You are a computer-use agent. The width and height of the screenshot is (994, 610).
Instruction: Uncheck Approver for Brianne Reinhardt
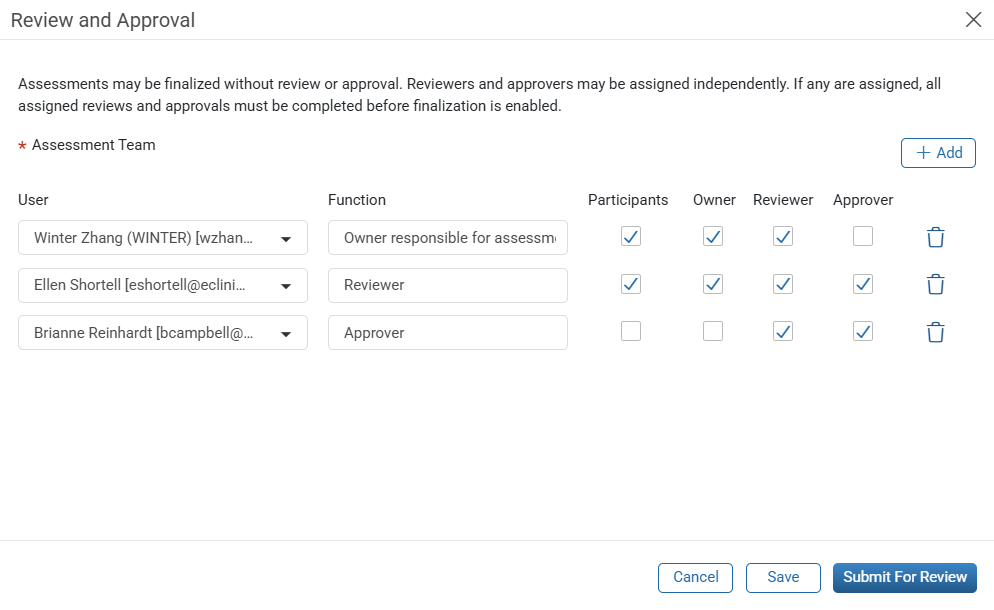click(863, 331)
